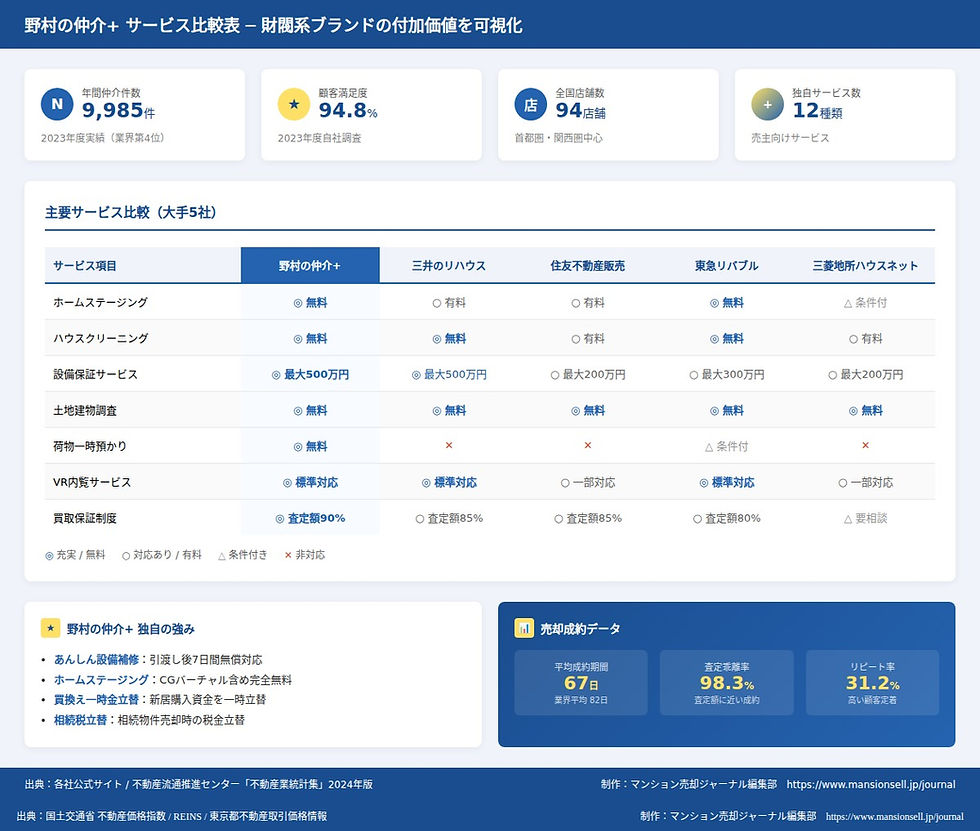
Task: Click 住友不動産販売 一部対応 VR cell
Action: [x=588, y=482]
